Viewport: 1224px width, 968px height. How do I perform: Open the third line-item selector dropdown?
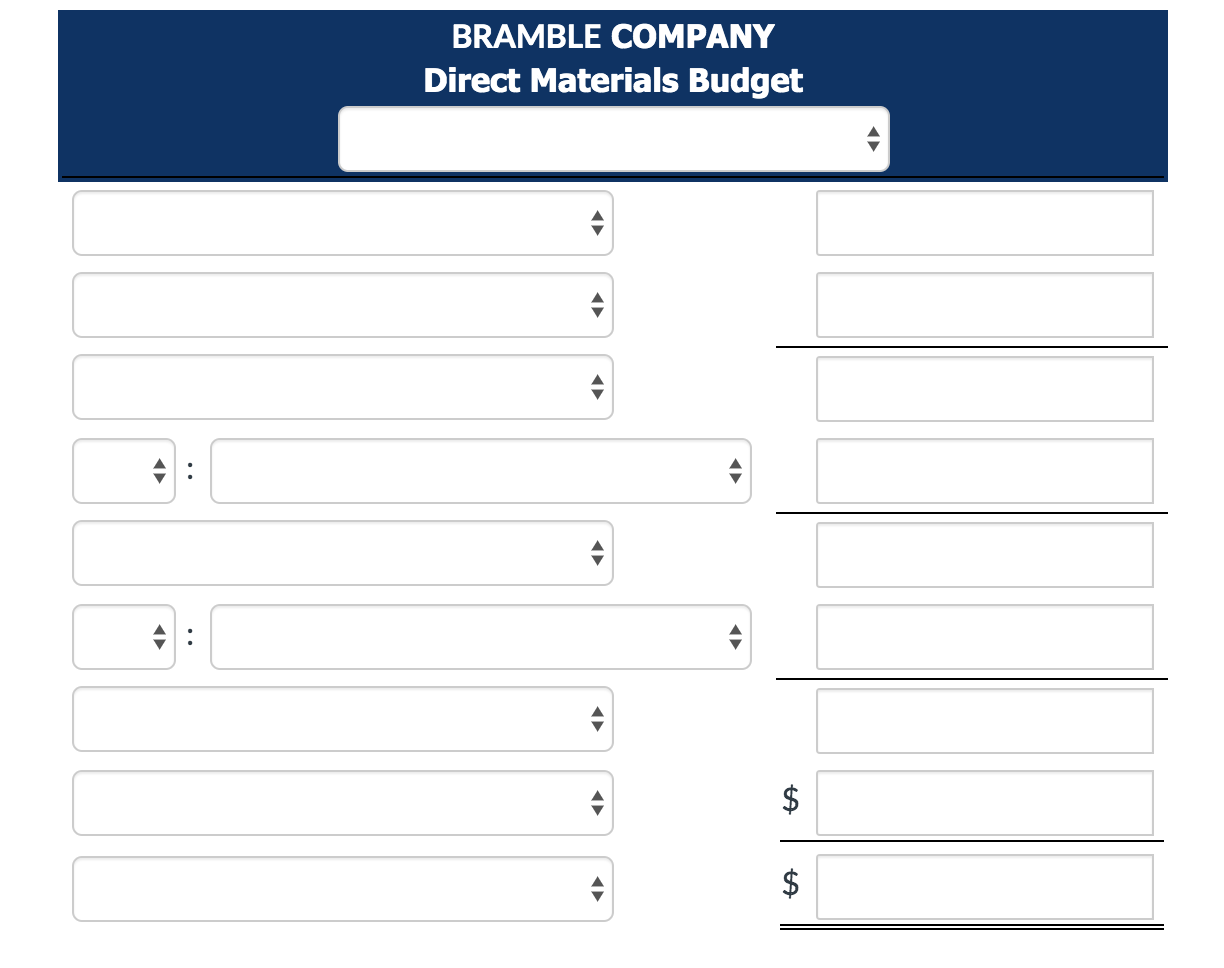pyautogui.click(x=342, y=387)
